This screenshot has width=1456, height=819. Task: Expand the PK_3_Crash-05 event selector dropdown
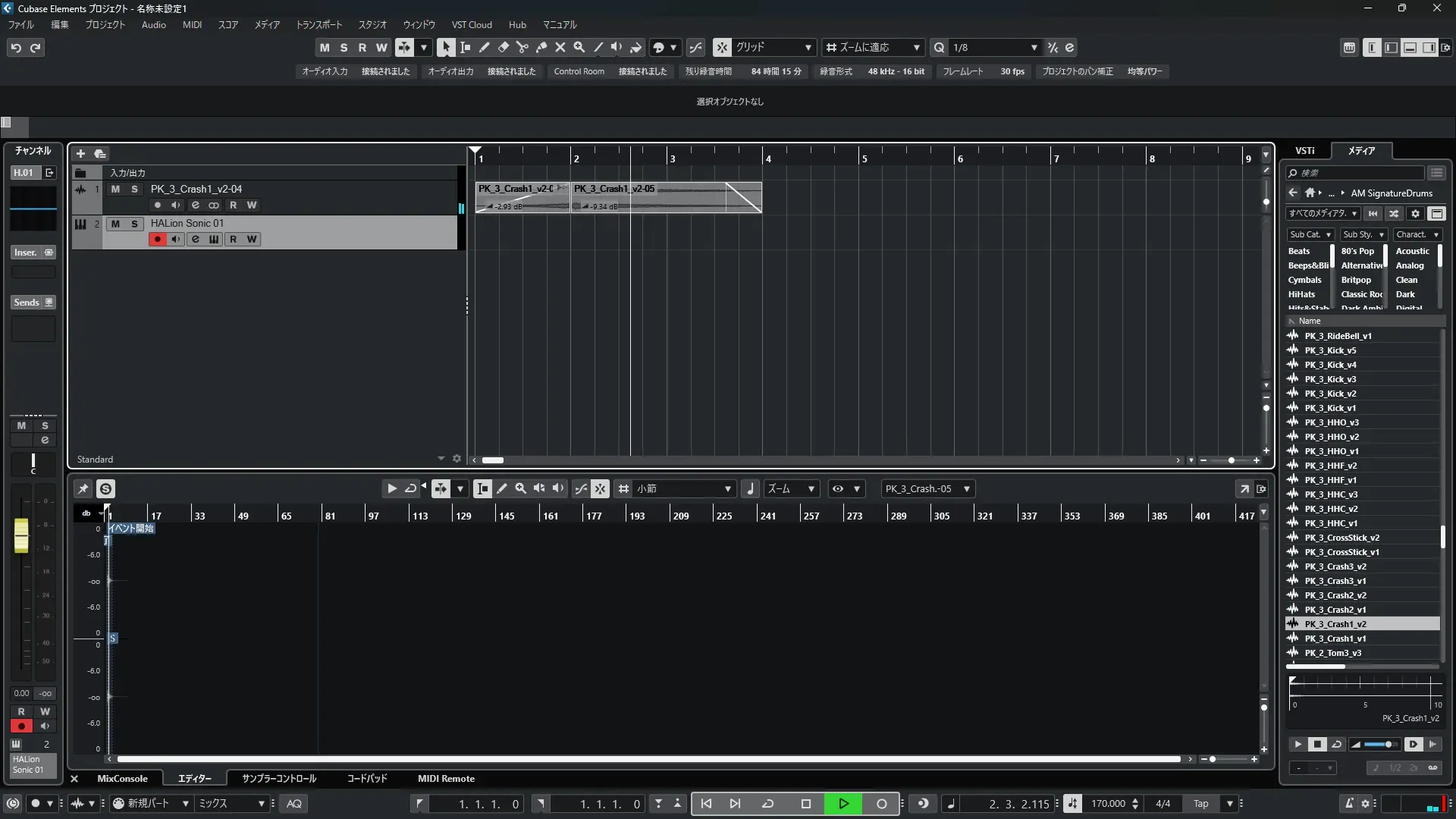966,489
